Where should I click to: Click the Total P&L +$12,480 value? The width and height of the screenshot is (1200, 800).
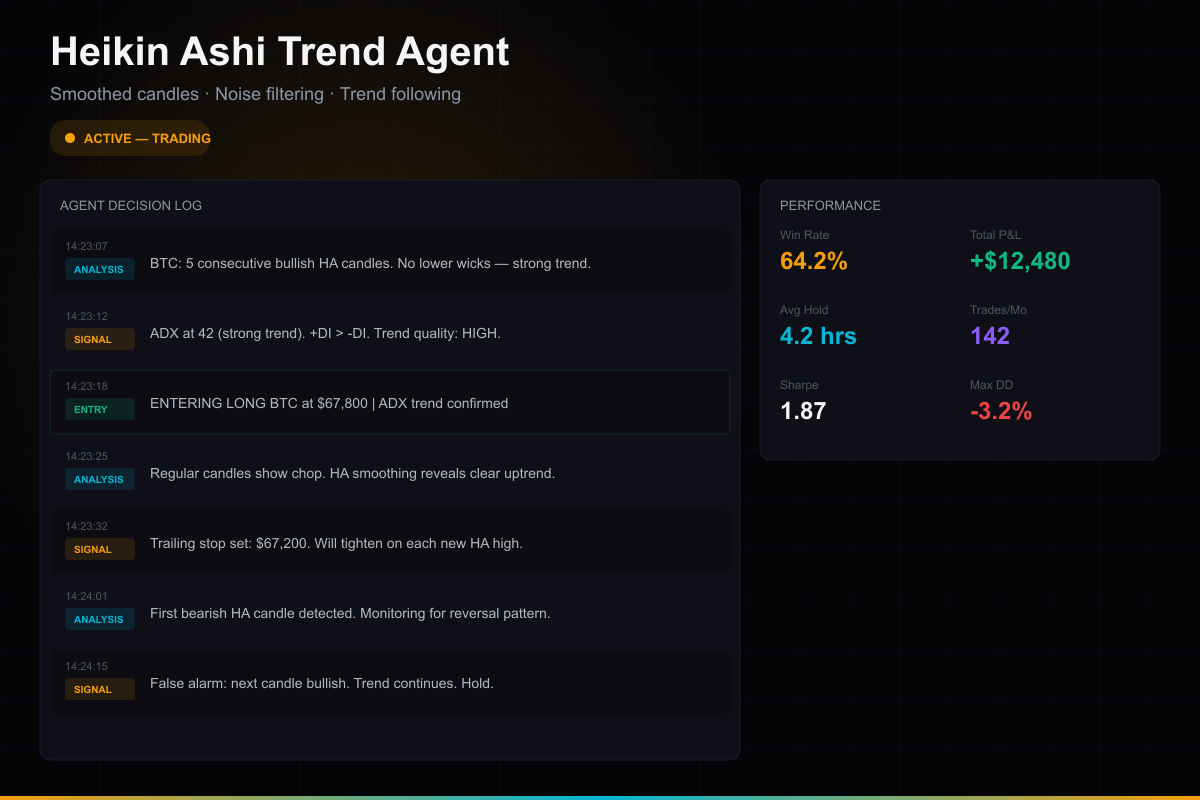click(1021, 261)
